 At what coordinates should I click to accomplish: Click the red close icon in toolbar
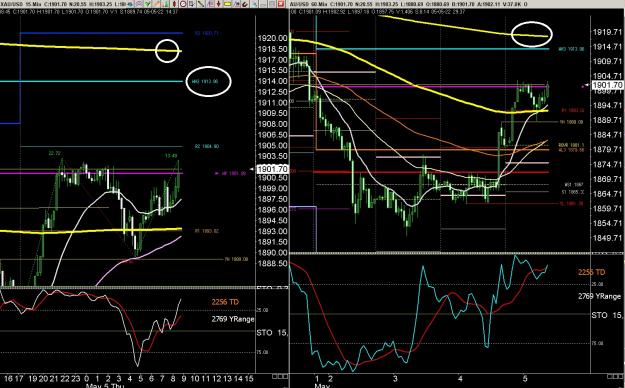pos(281,4)
